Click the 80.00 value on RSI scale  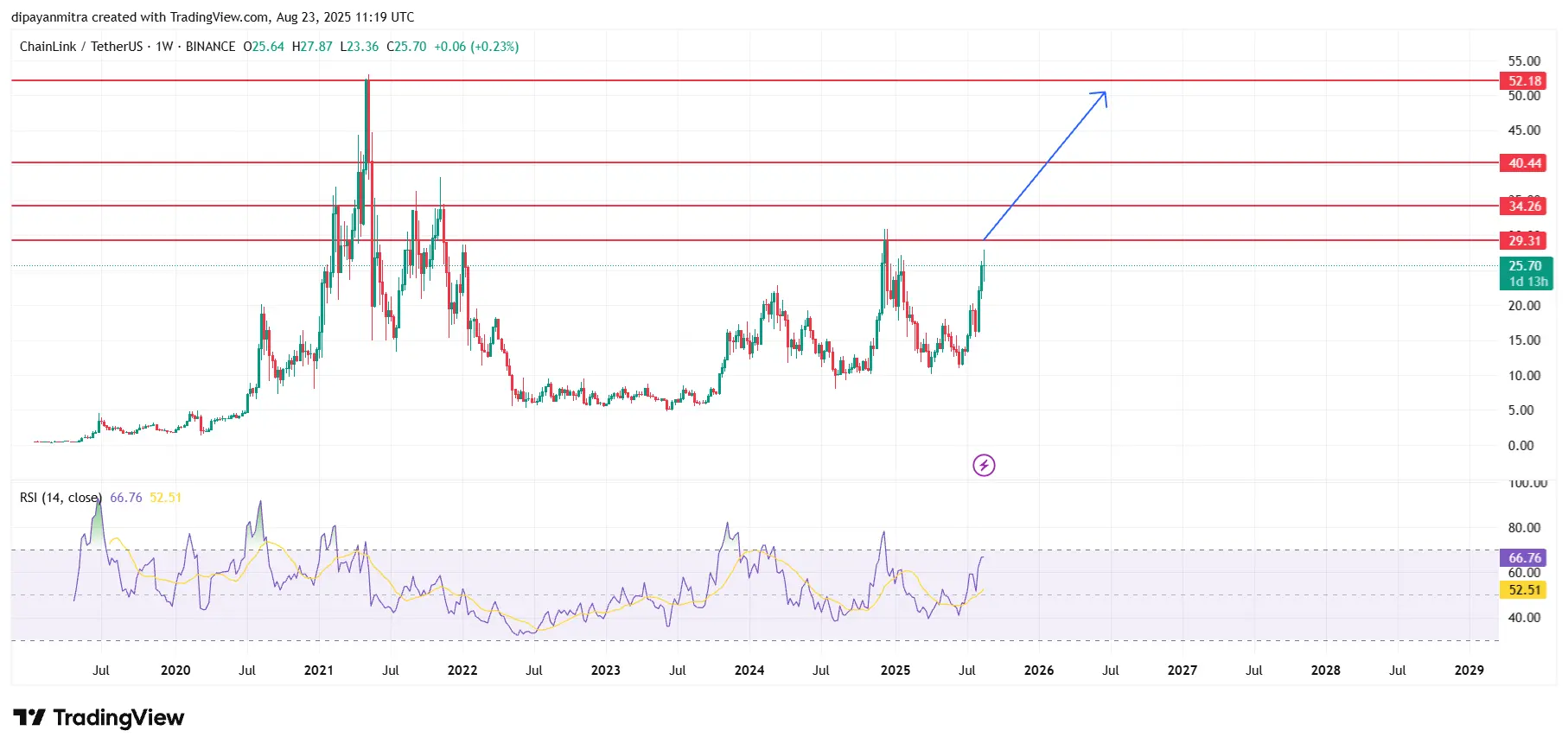tap(1524, 528)
